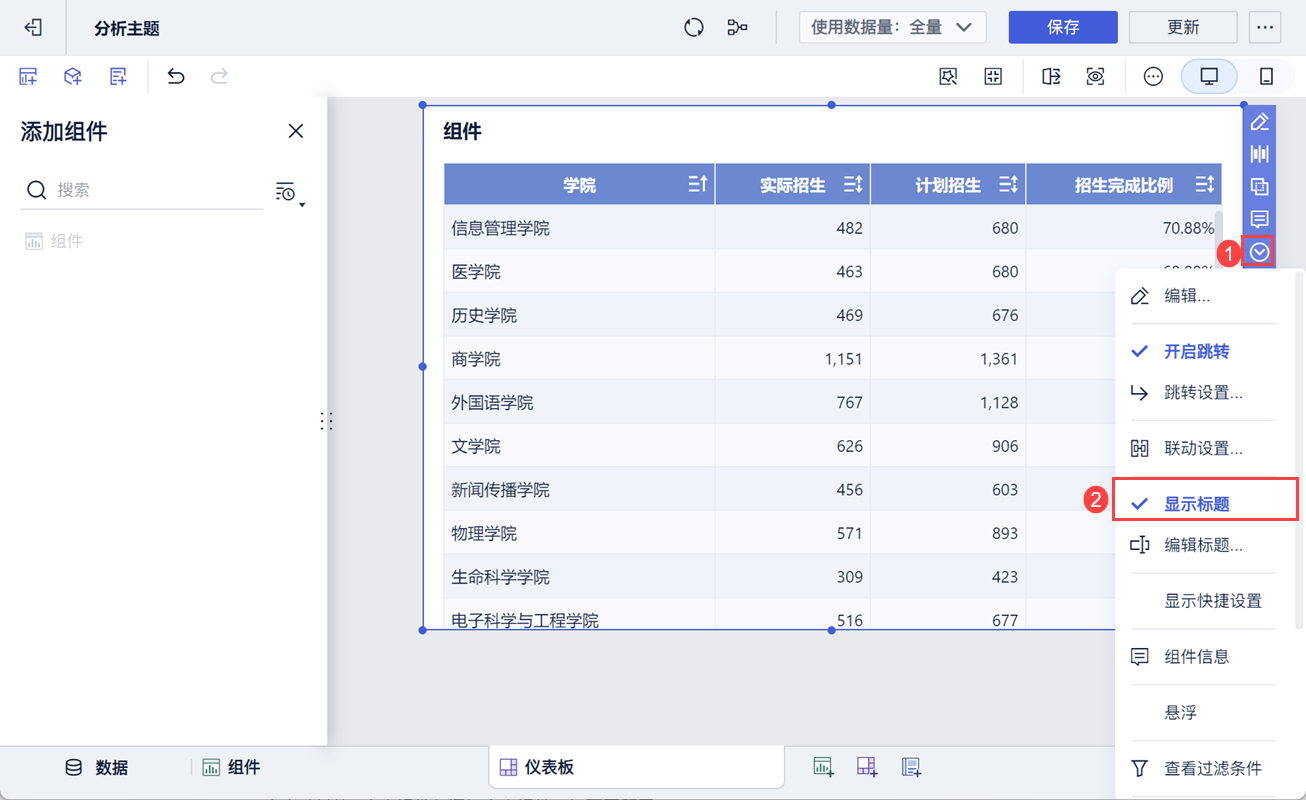Close the 添加组件 panel
The width and height of the screenshot is (1306, 800).
click(296, 131)
